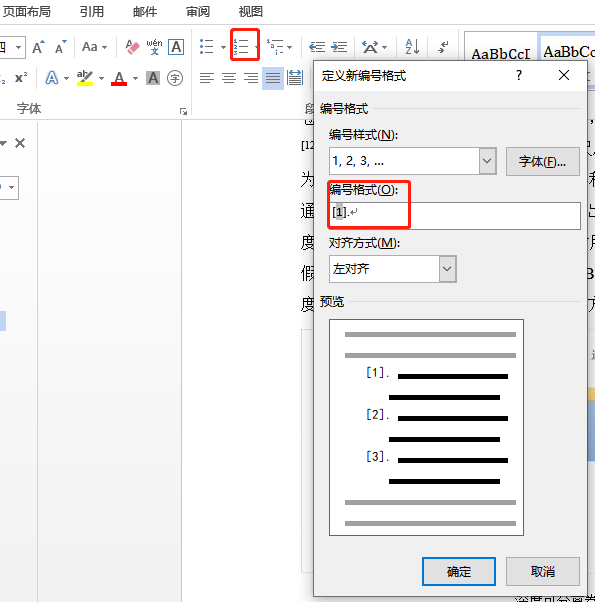Open the change case Aa menu

pyautogui.click(x=94, y=47)
